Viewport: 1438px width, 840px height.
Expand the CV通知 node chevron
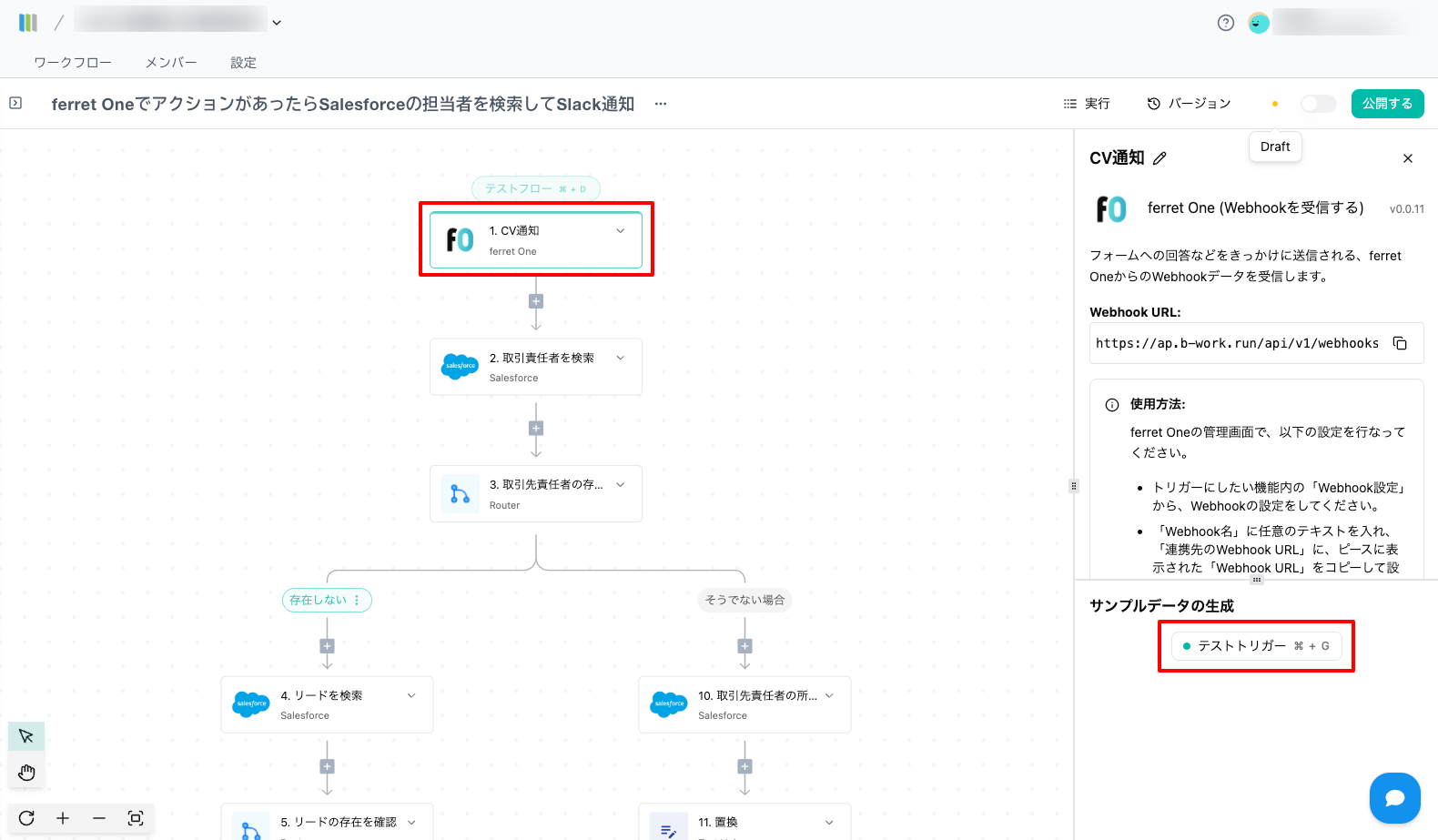click(x=621, y=231)
